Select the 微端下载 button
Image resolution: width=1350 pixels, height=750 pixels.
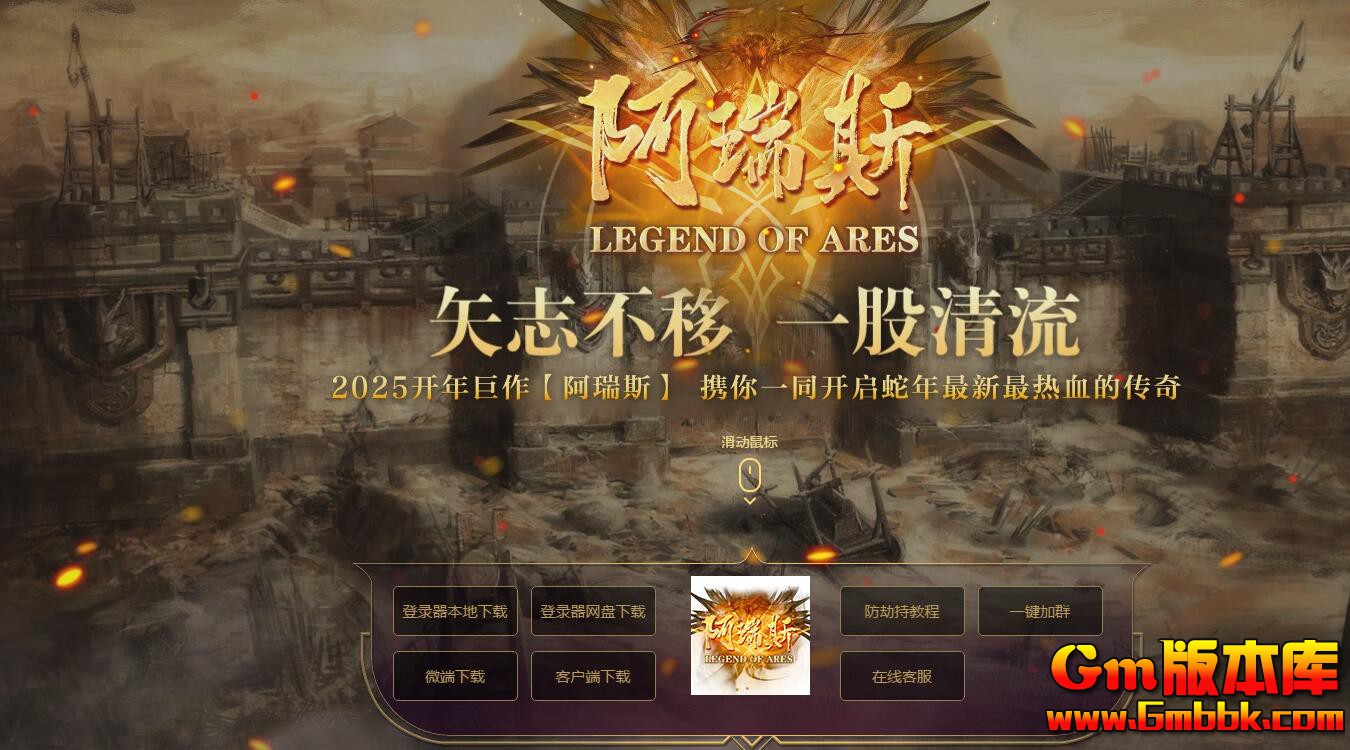coord(455,676)
